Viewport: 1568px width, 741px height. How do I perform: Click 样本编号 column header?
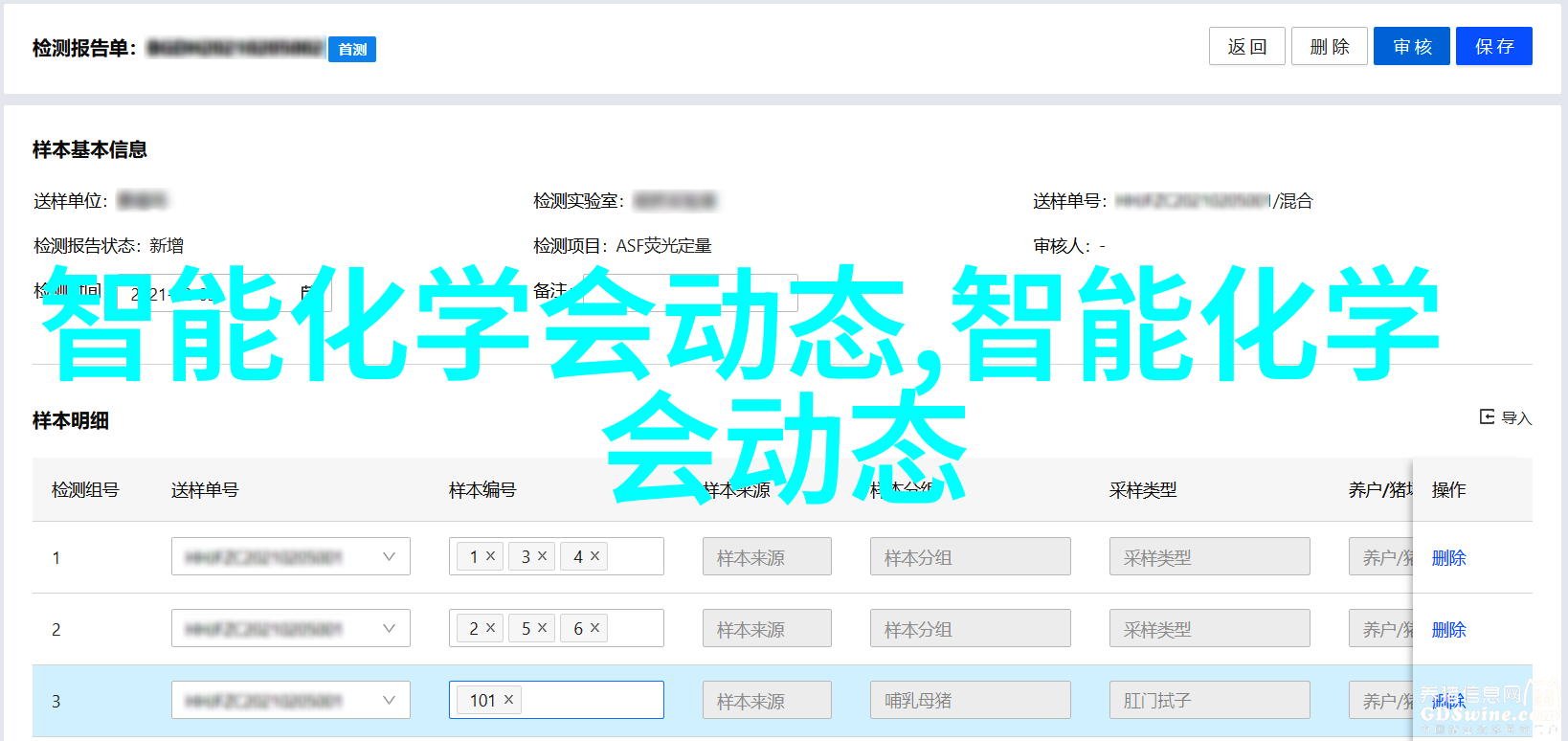482,489
